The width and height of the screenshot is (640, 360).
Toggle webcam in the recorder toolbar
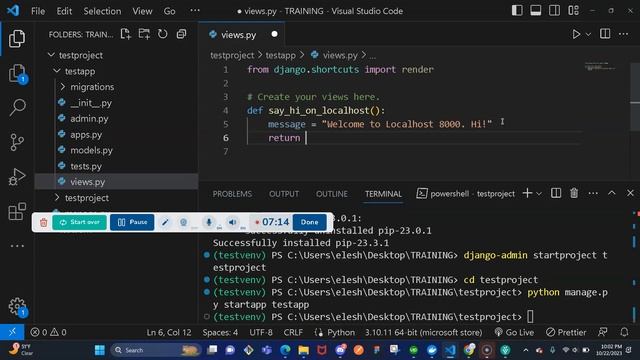pos(183,222)
